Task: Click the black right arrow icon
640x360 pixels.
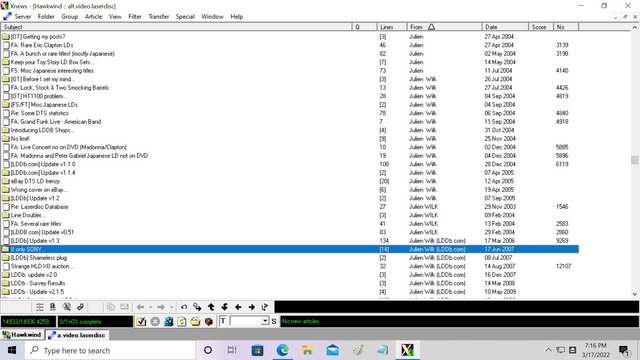Action: pyautogui.click(x=251, y=307)
